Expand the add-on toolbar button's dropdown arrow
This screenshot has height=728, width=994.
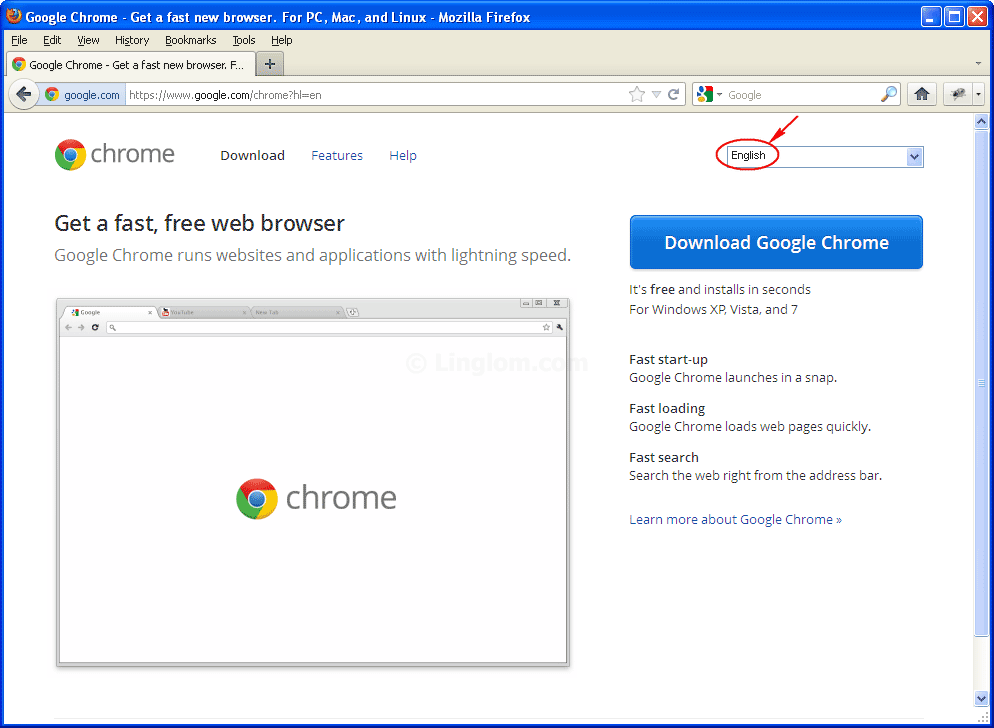click(978, 94)
